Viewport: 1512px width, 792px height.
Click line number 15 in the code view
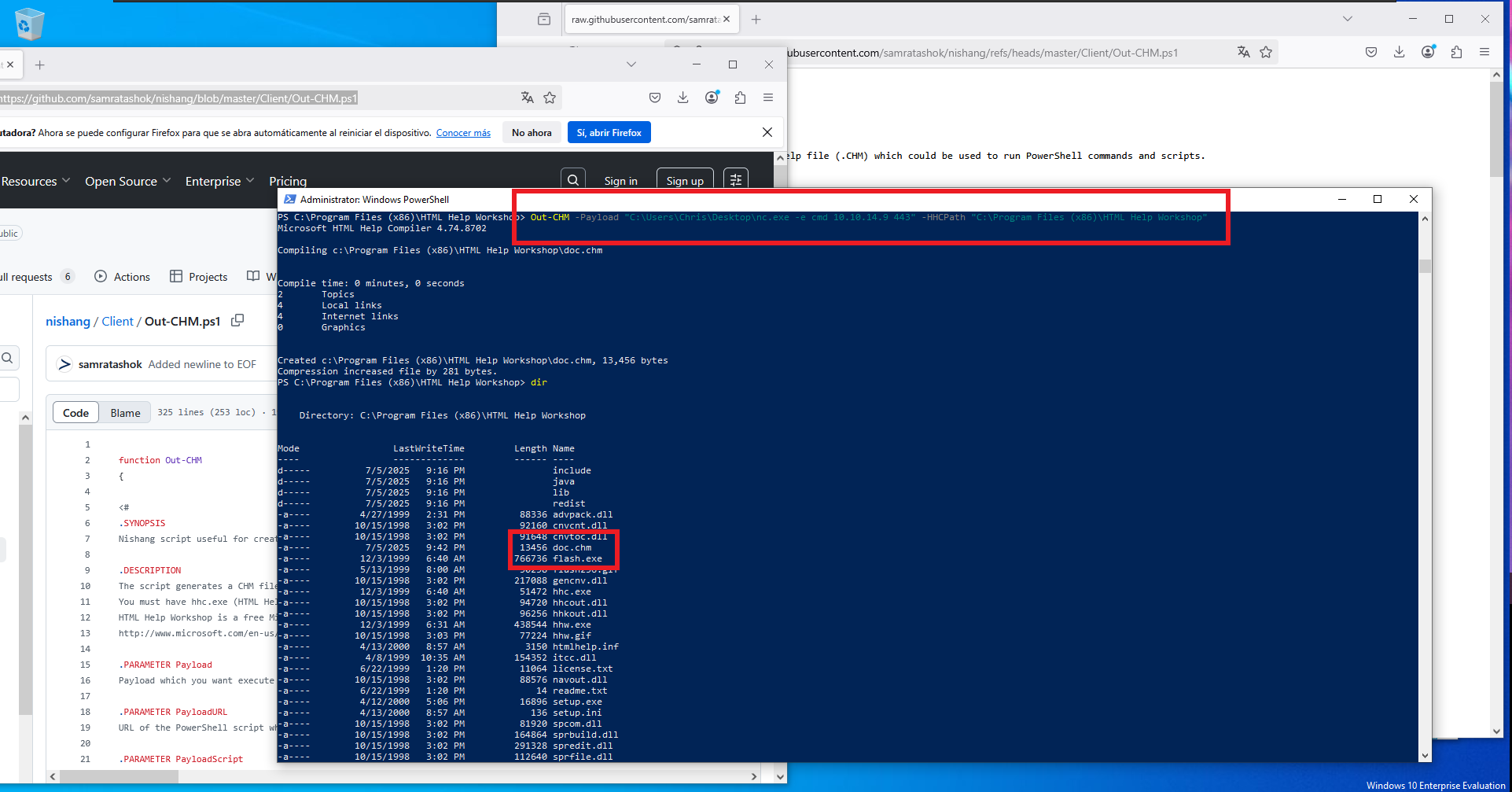pyautogui.click(x=85, y=665)
